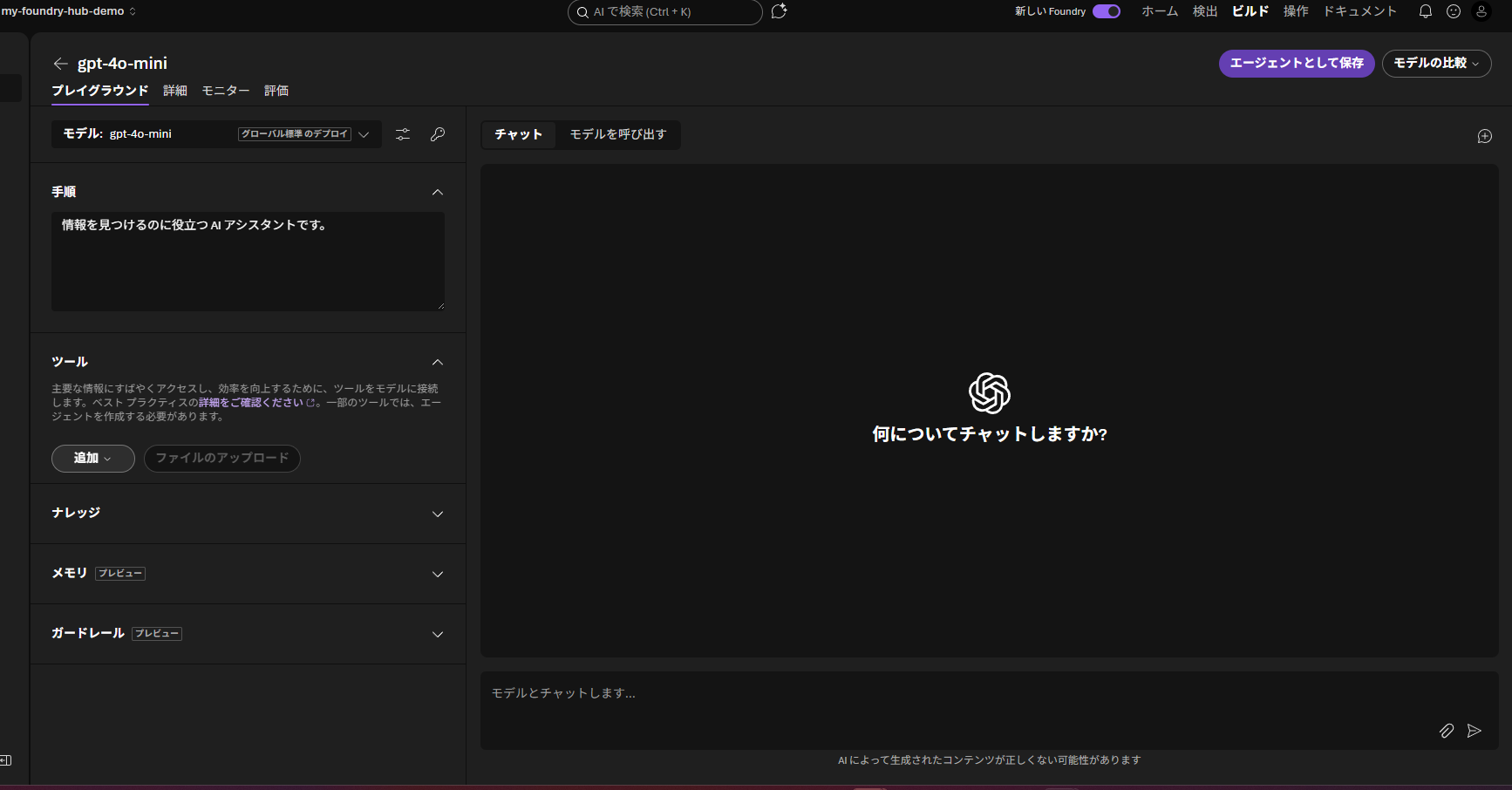Click the プレビュー badge beside ガードレール
Image resolution: width=1512 pixels, height=790 pixels.
click(x=157, y=634)
